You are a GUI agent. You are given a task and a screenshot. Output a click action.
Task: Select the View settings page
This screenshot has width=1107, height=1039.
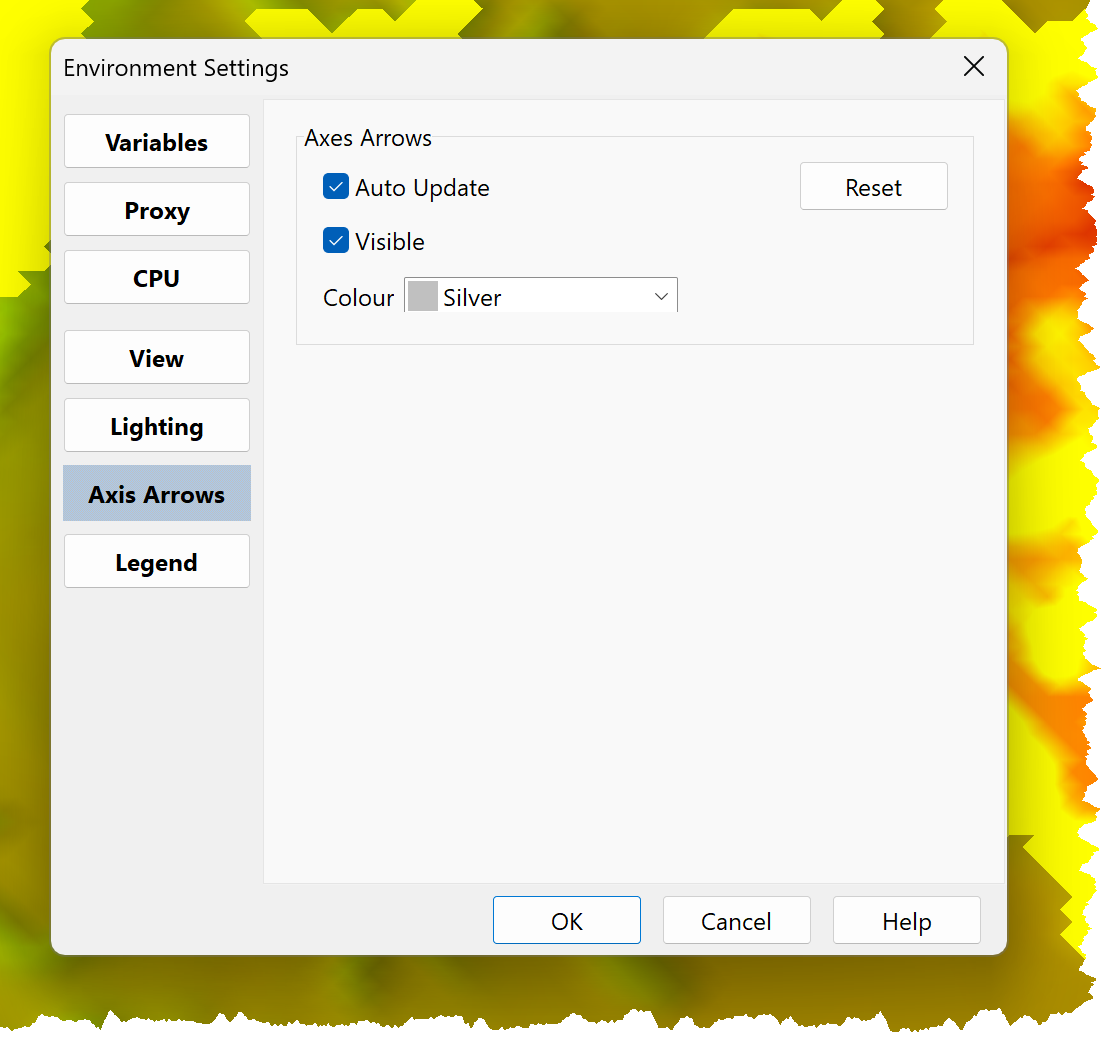coord(157,358)
